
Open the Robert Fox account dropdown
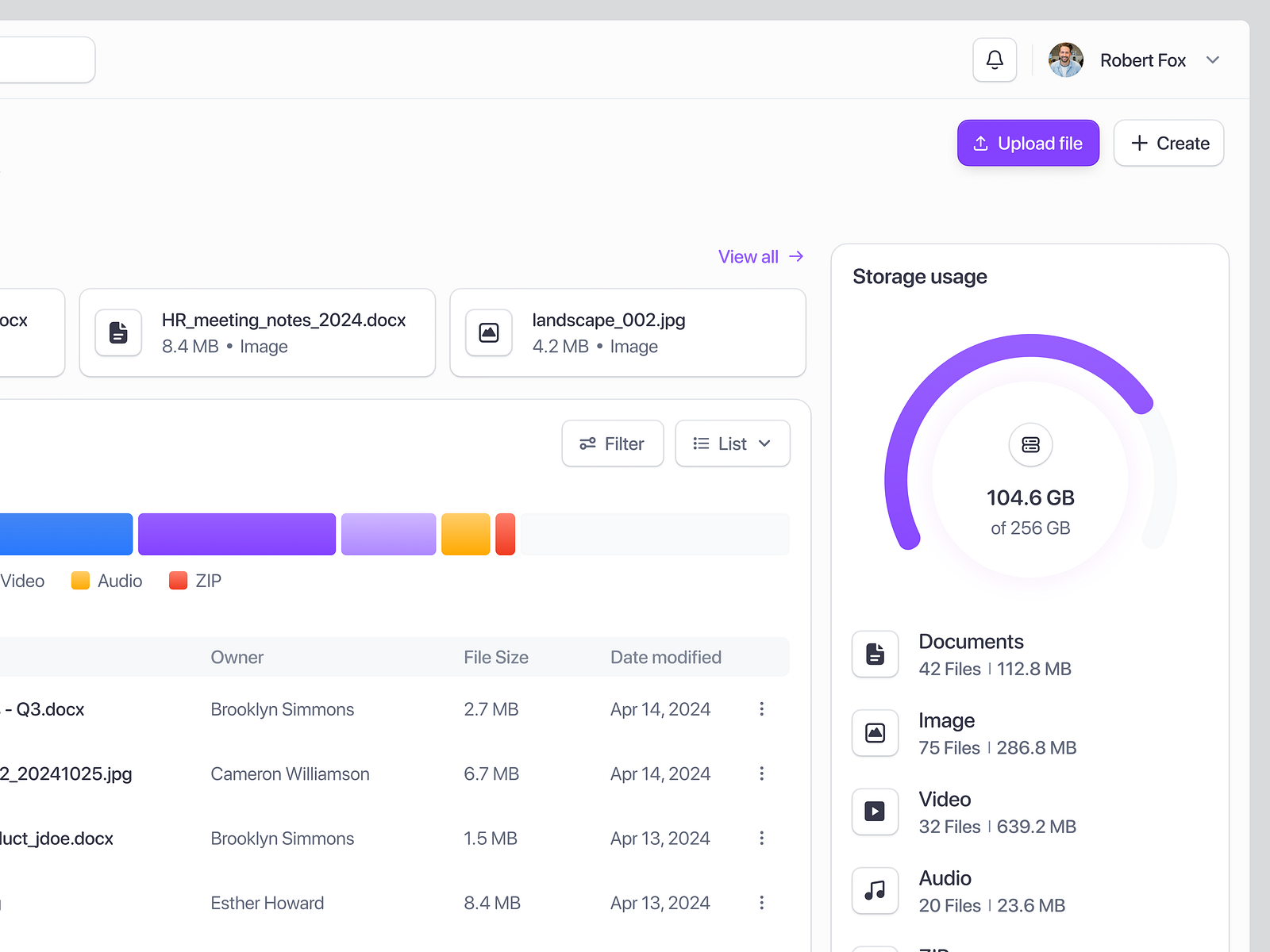click(1213, 59)
